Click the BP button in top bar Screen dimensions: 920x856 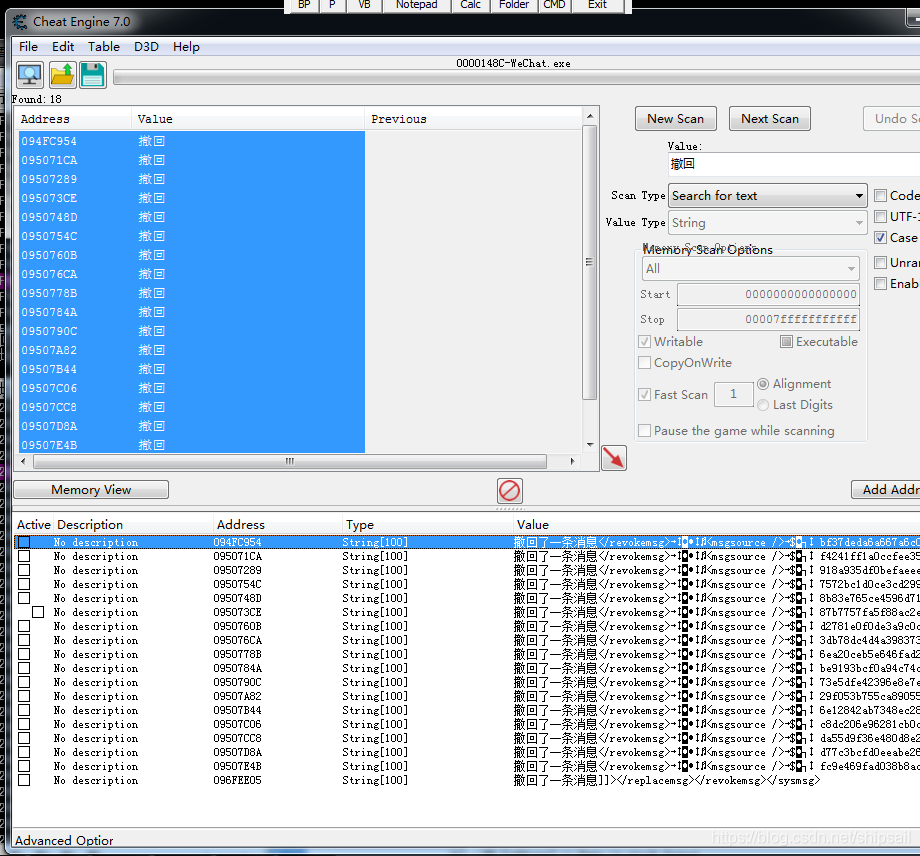pos(304,5)
